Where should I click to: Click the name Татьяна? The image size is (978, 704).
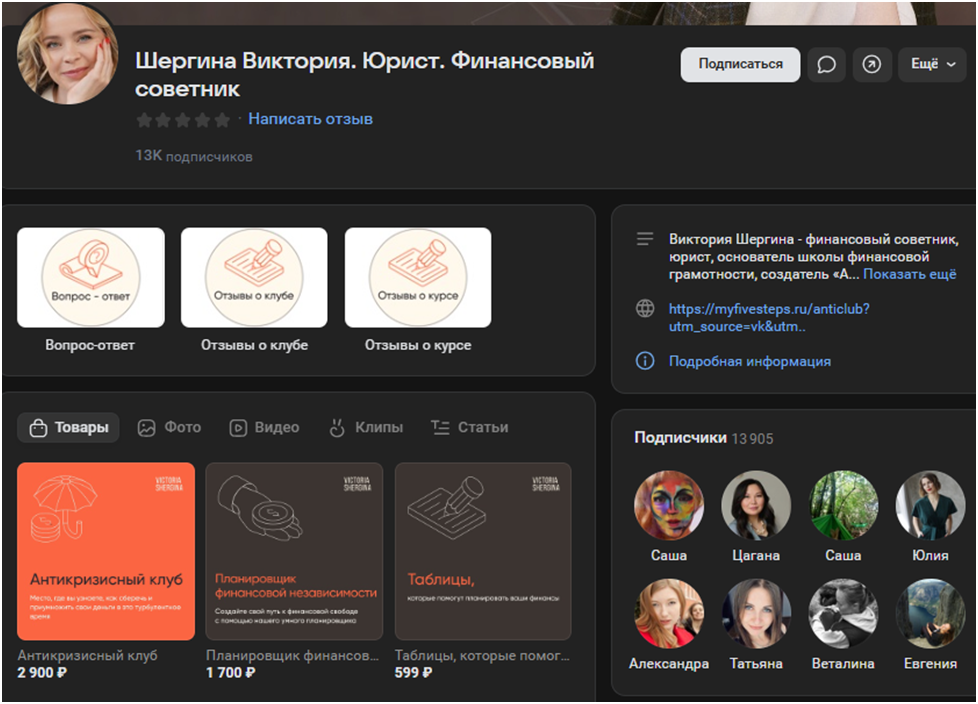[x=756, y=664]
